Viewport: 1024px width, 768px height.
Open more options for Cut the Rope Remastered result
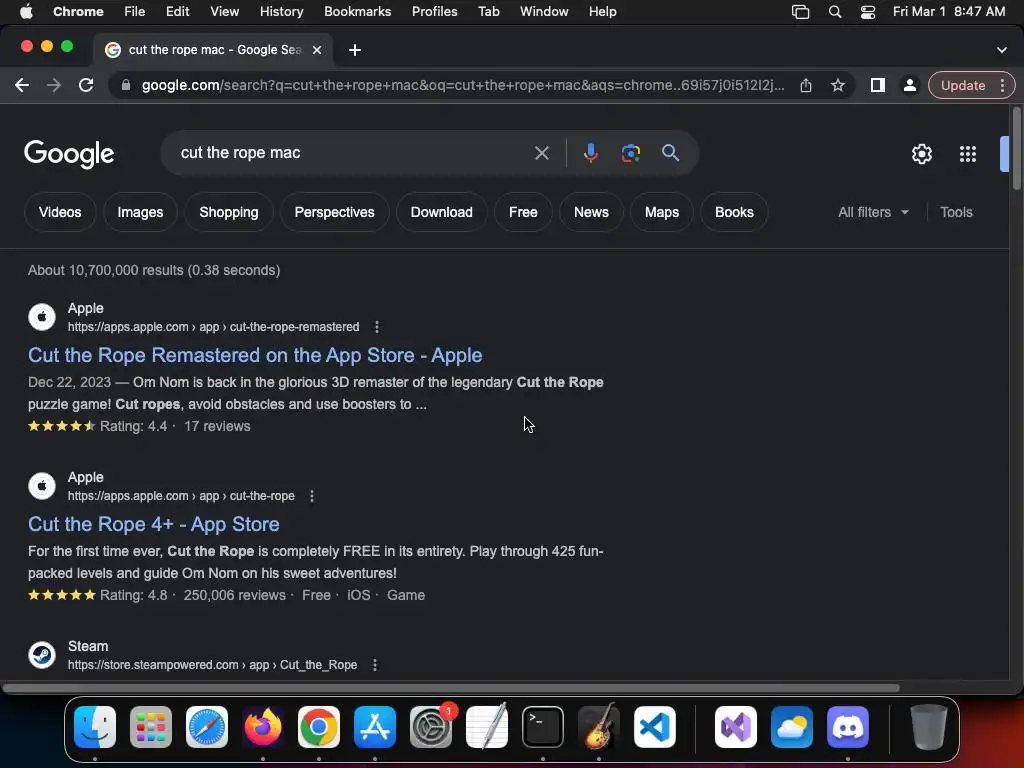click(x=377, y=327)
